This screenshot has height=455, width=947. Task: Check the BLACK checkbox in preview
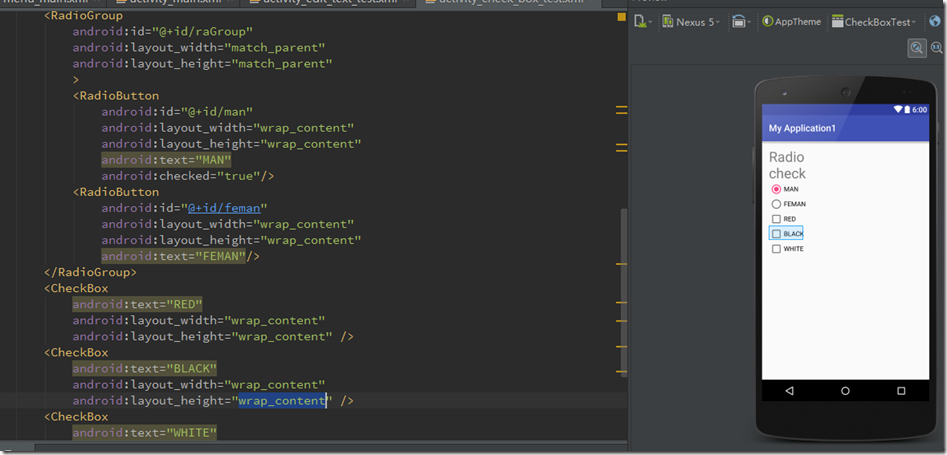[x=776, y=234]
